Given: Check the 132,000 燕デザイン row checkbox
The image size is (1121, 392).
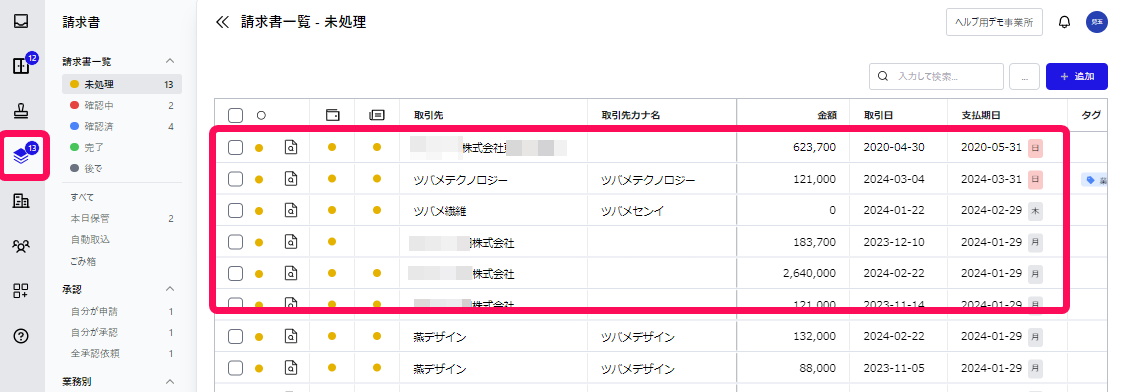Looking at the screenshot, I should click(x=236, y=336).
